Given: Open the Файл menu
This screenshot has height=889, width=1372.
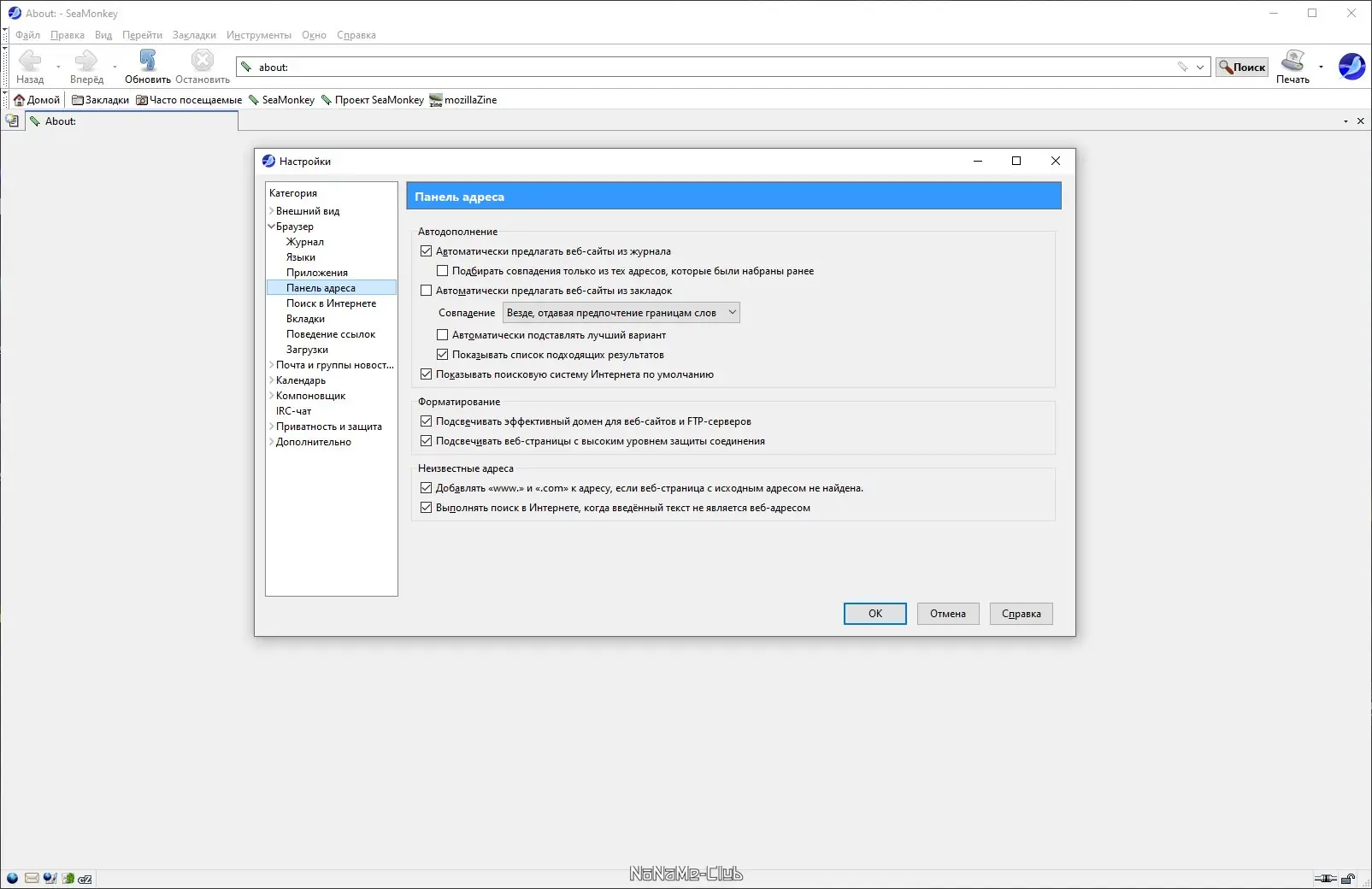Looking at the screenshot, I should (x=27, y=35).
